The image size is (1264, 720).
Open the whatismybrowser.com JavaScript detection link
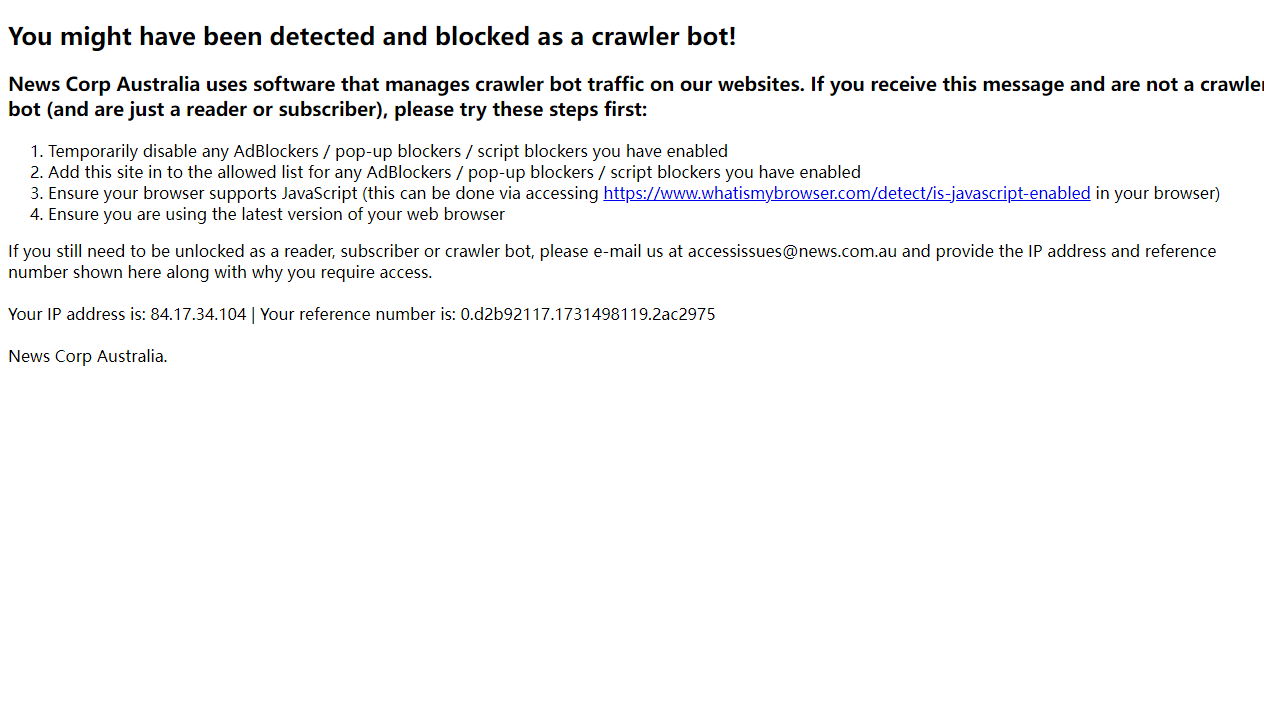click(846, 193)
